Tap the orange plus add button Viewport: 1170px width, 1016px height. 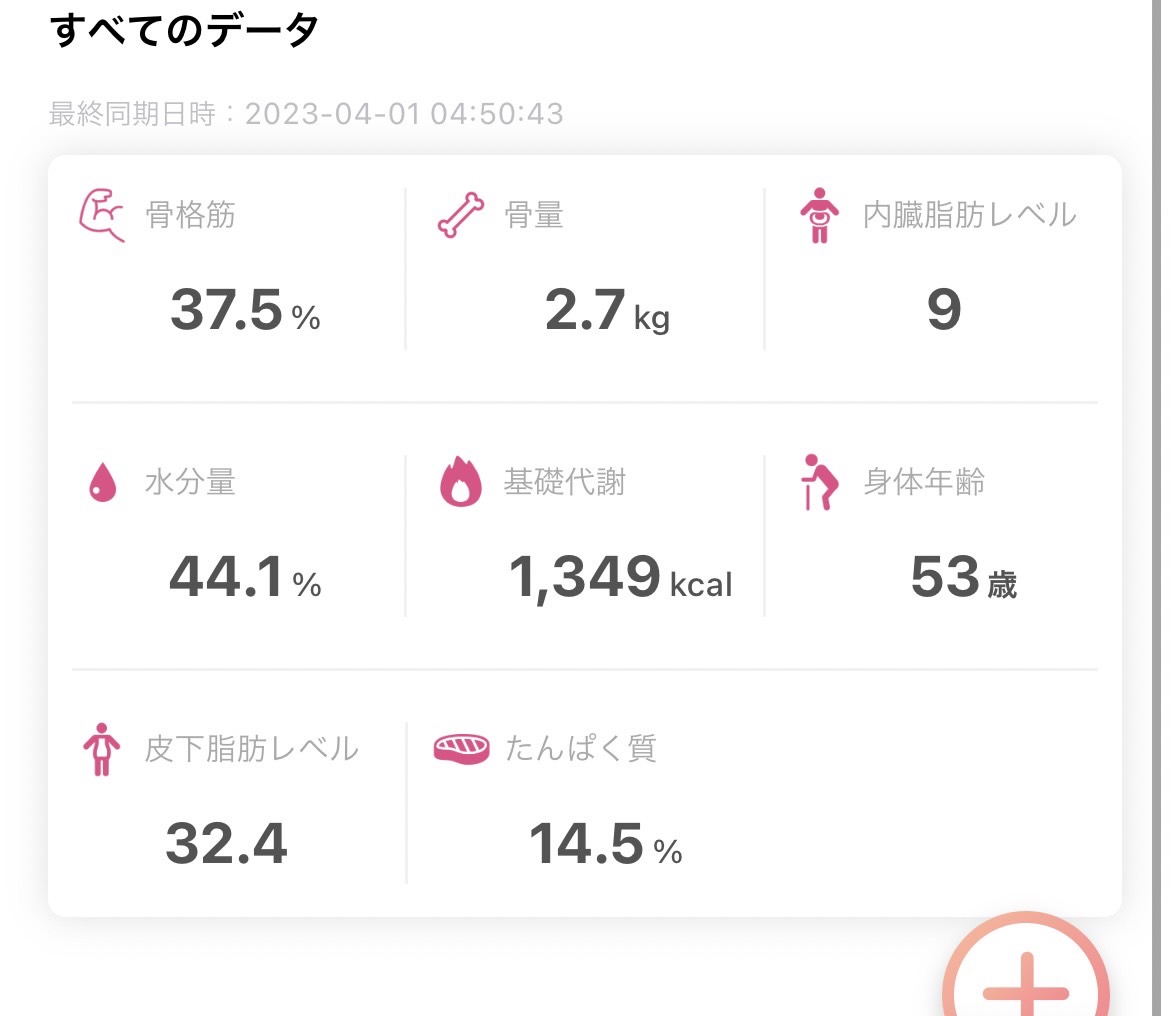(1026, 970)
